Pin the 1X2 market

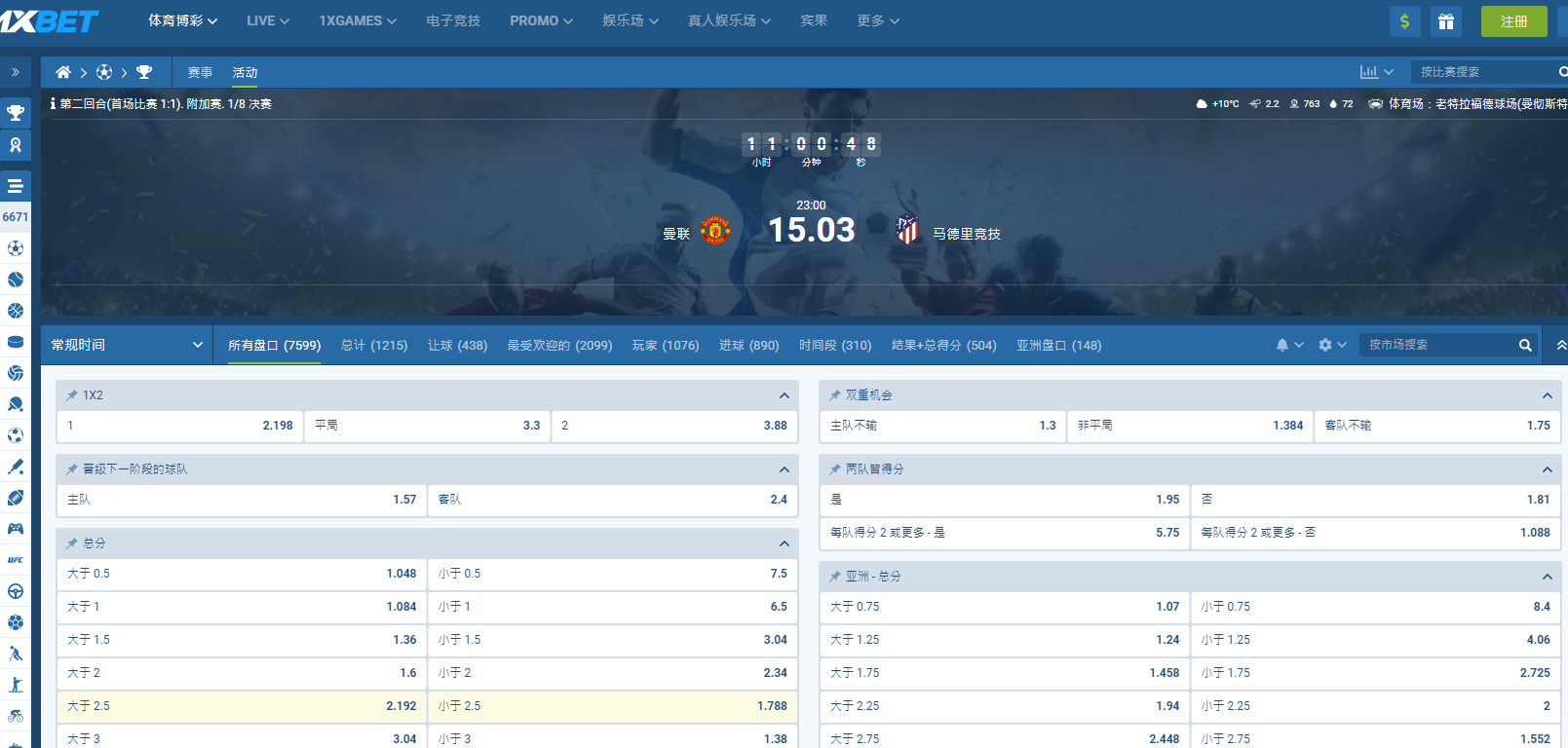(x=72, y=395)
